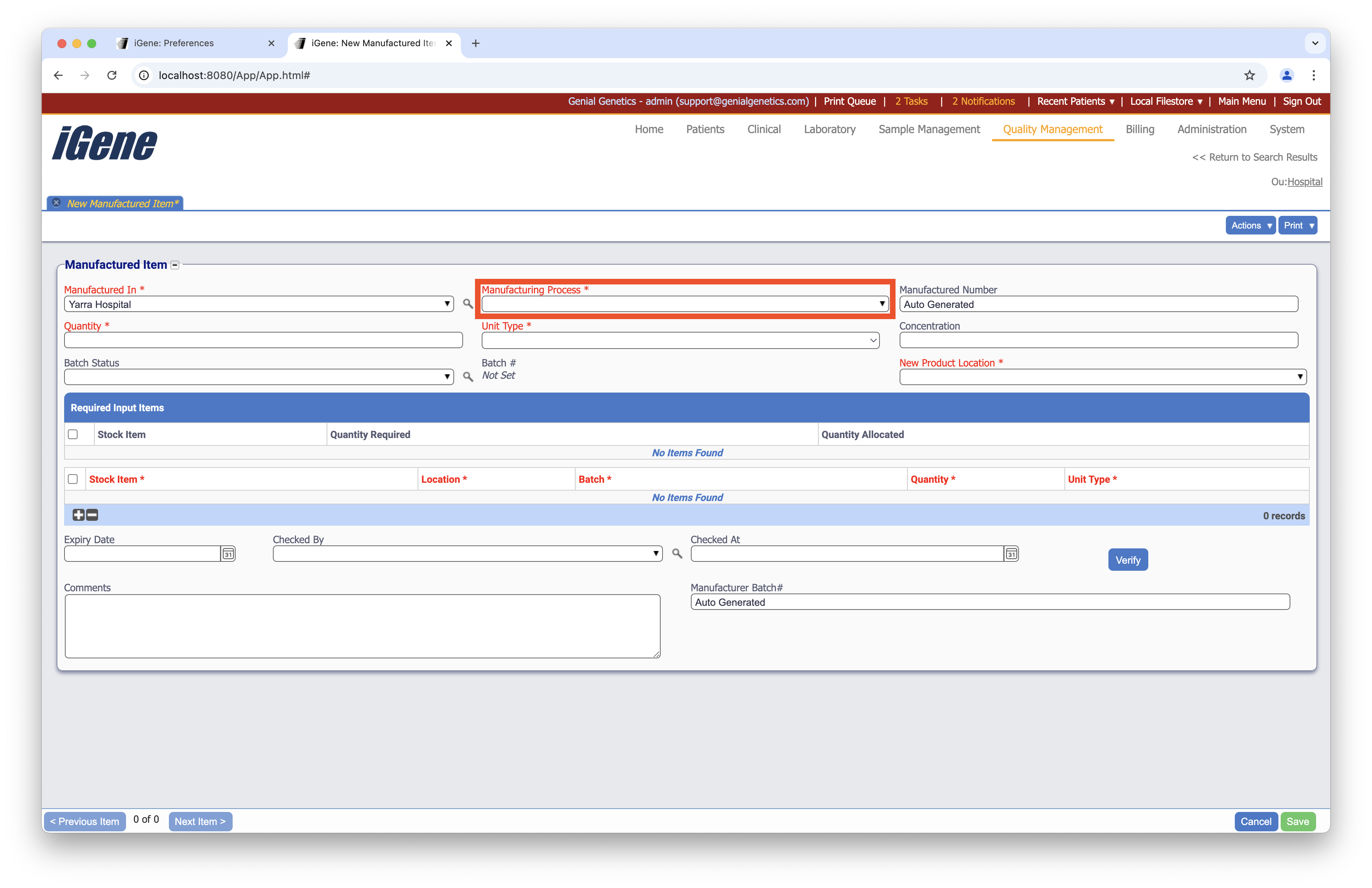The height and width of the screenshot is (888, 1372).
Task: Click into the Comments text area
Action: click(x=362, y=626)
